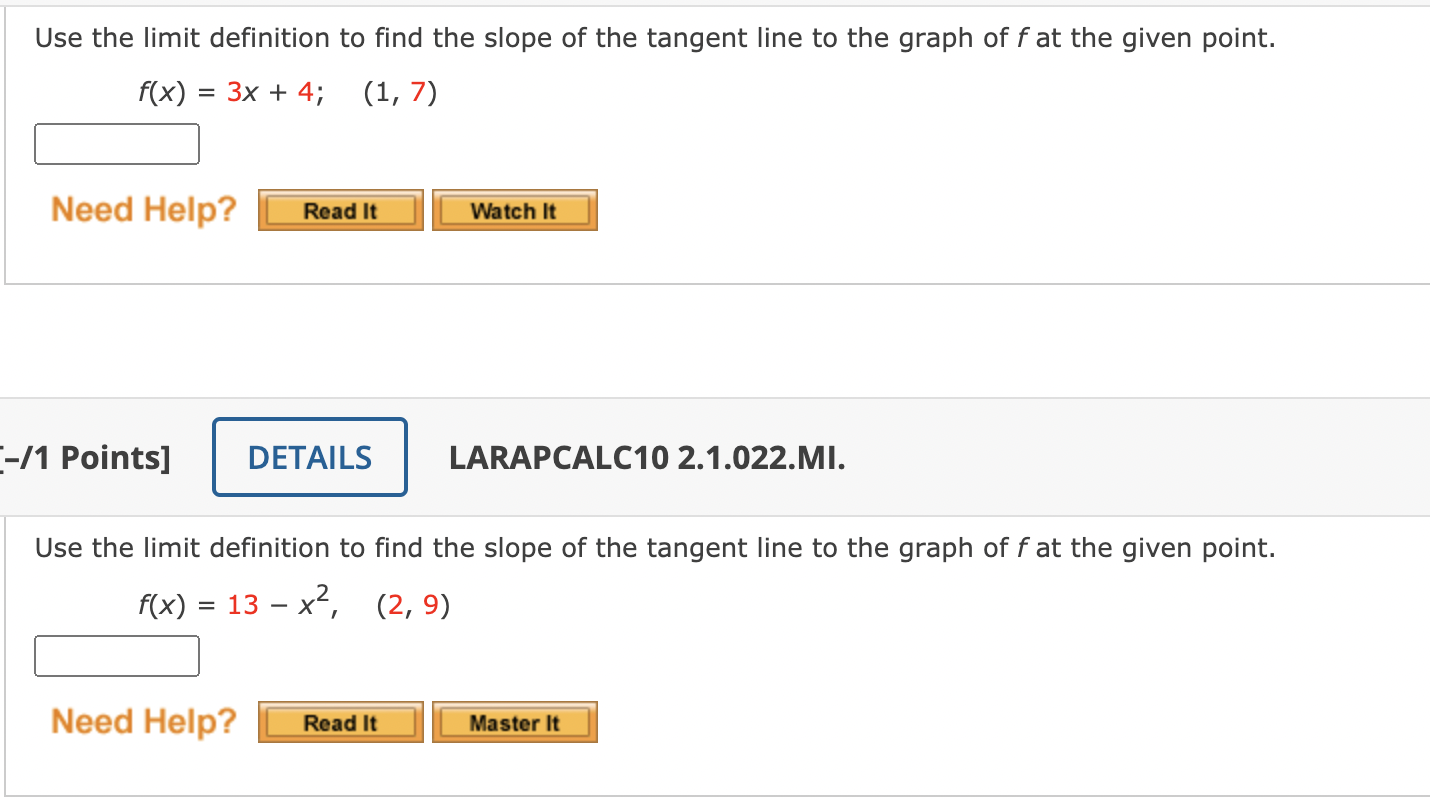This screenshot has height=799, width=1430.
Task: Click Read It under the second problem
Action: tap(340, 722)
